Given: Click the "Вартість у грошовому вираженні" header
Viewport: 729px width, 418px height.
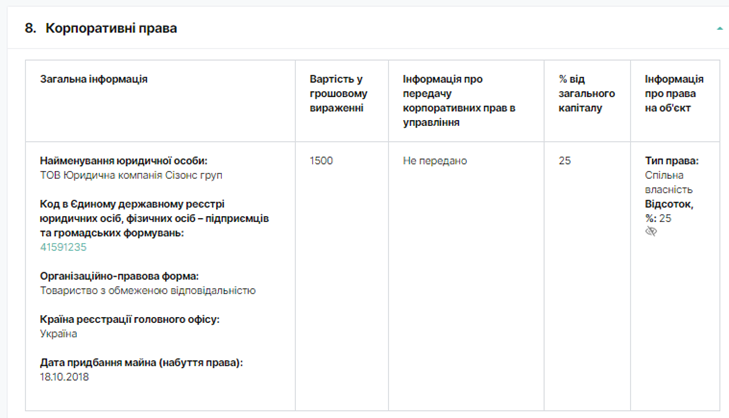Looking at the screenshot, I should tap(336, 93).
